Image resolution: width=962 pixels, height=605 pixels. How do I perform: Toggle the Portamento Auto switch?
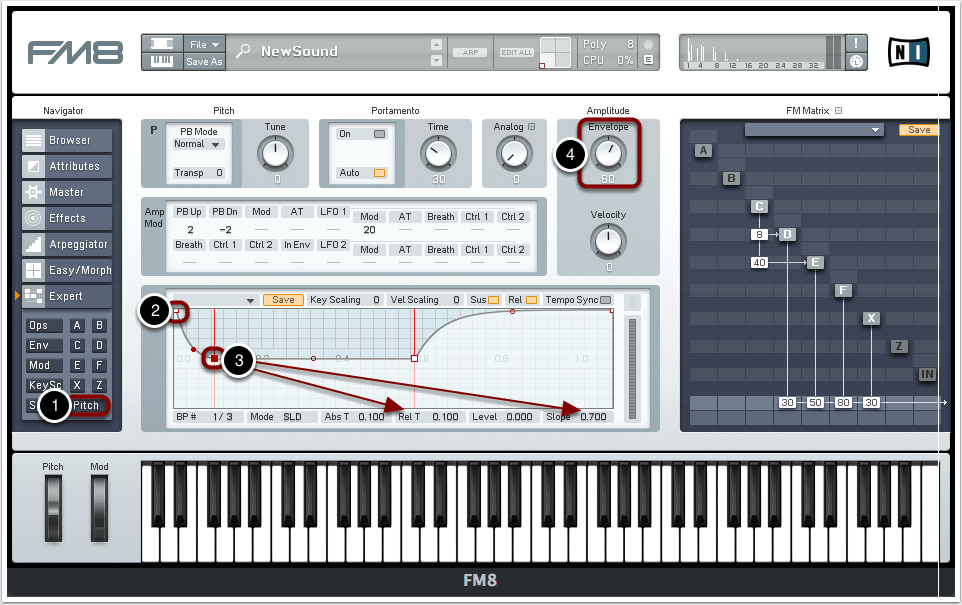379,173
